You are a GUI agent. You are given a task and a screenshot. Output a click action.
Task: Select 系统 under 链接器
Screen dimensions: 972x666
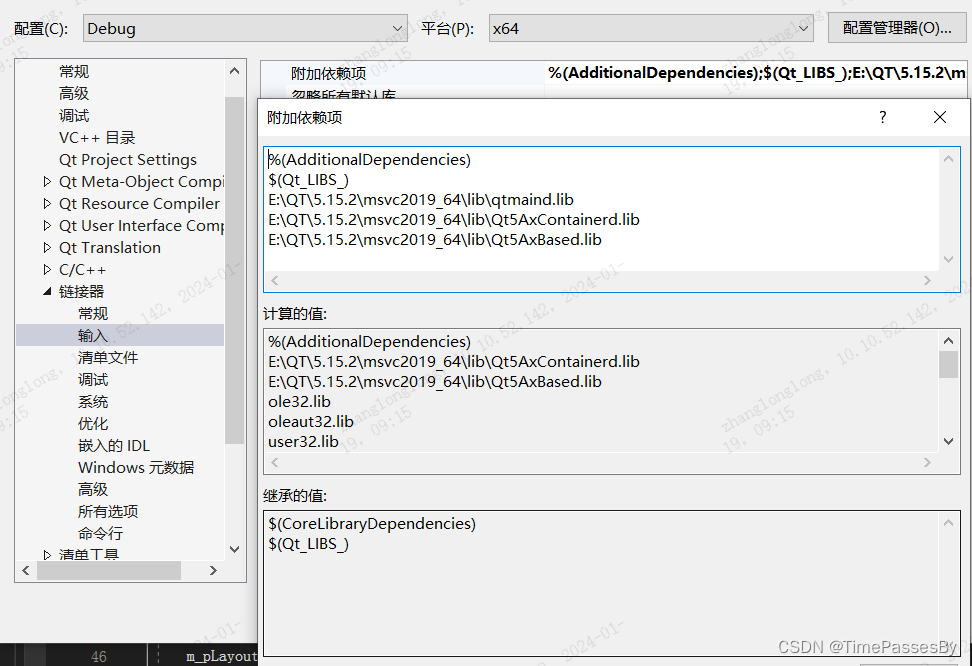(x=92, y=401)
